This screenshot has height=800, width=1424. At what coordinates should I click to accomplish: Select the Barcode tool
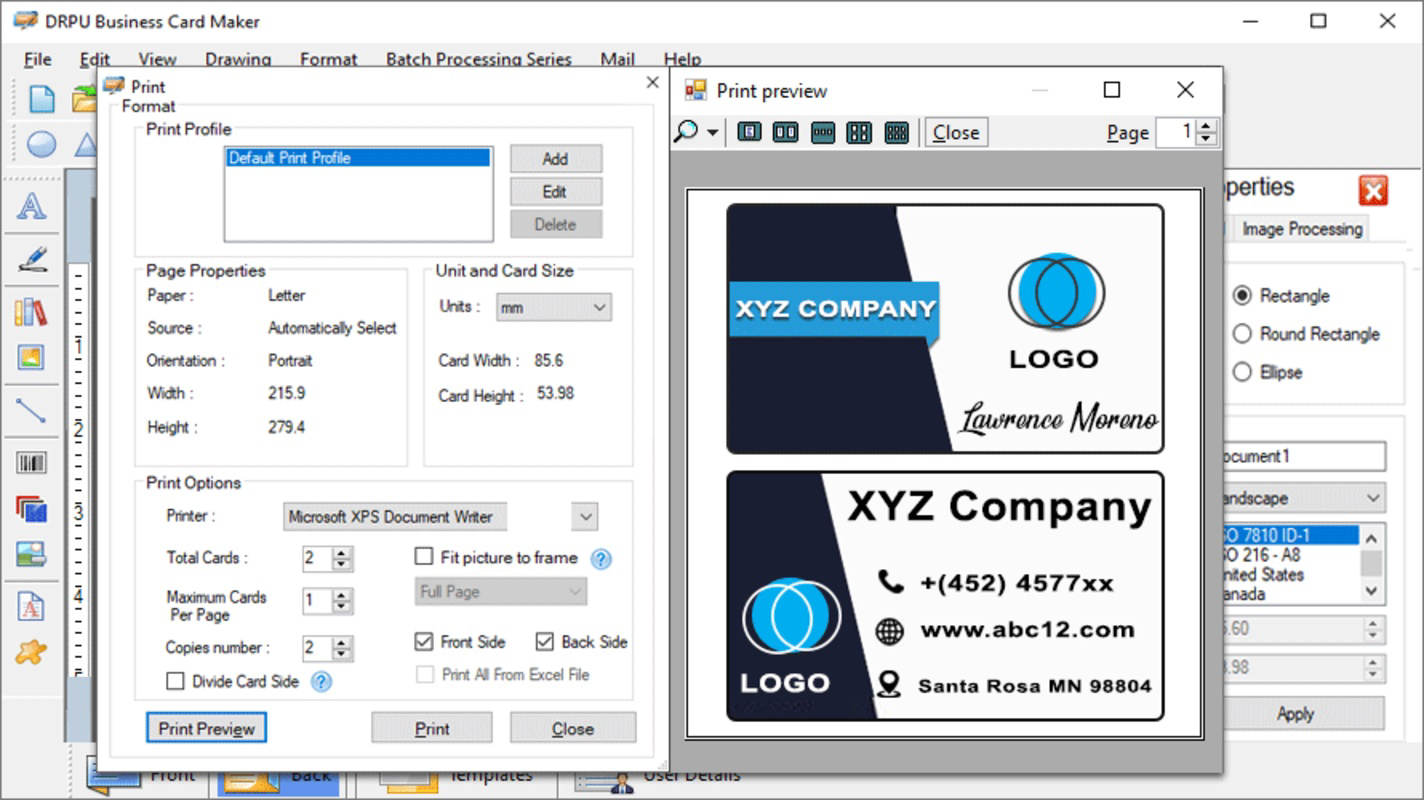33,462
